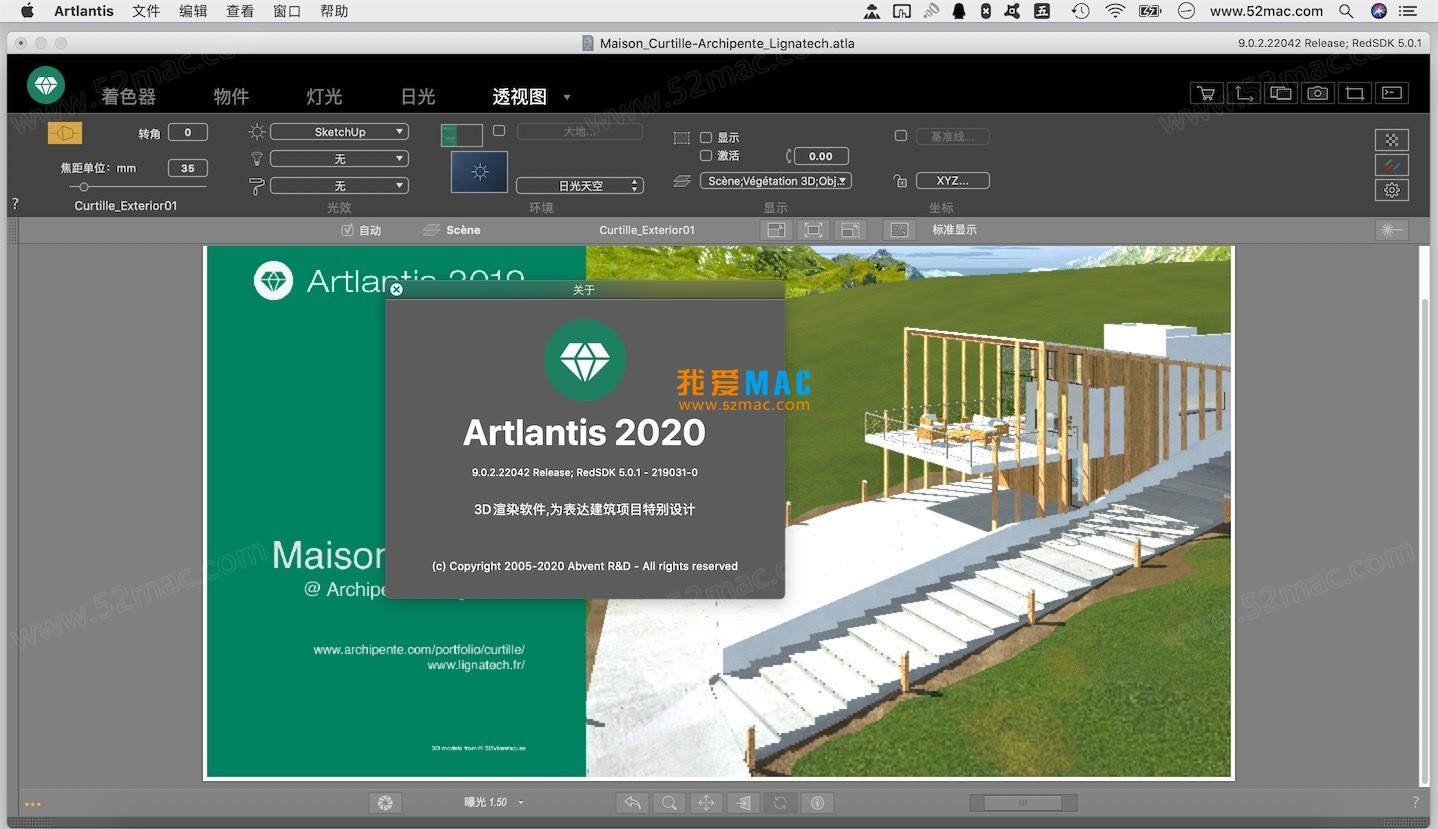Screen dimensions: 1438x829
Task: Click the third preview size icon
Action: [850, 230]
